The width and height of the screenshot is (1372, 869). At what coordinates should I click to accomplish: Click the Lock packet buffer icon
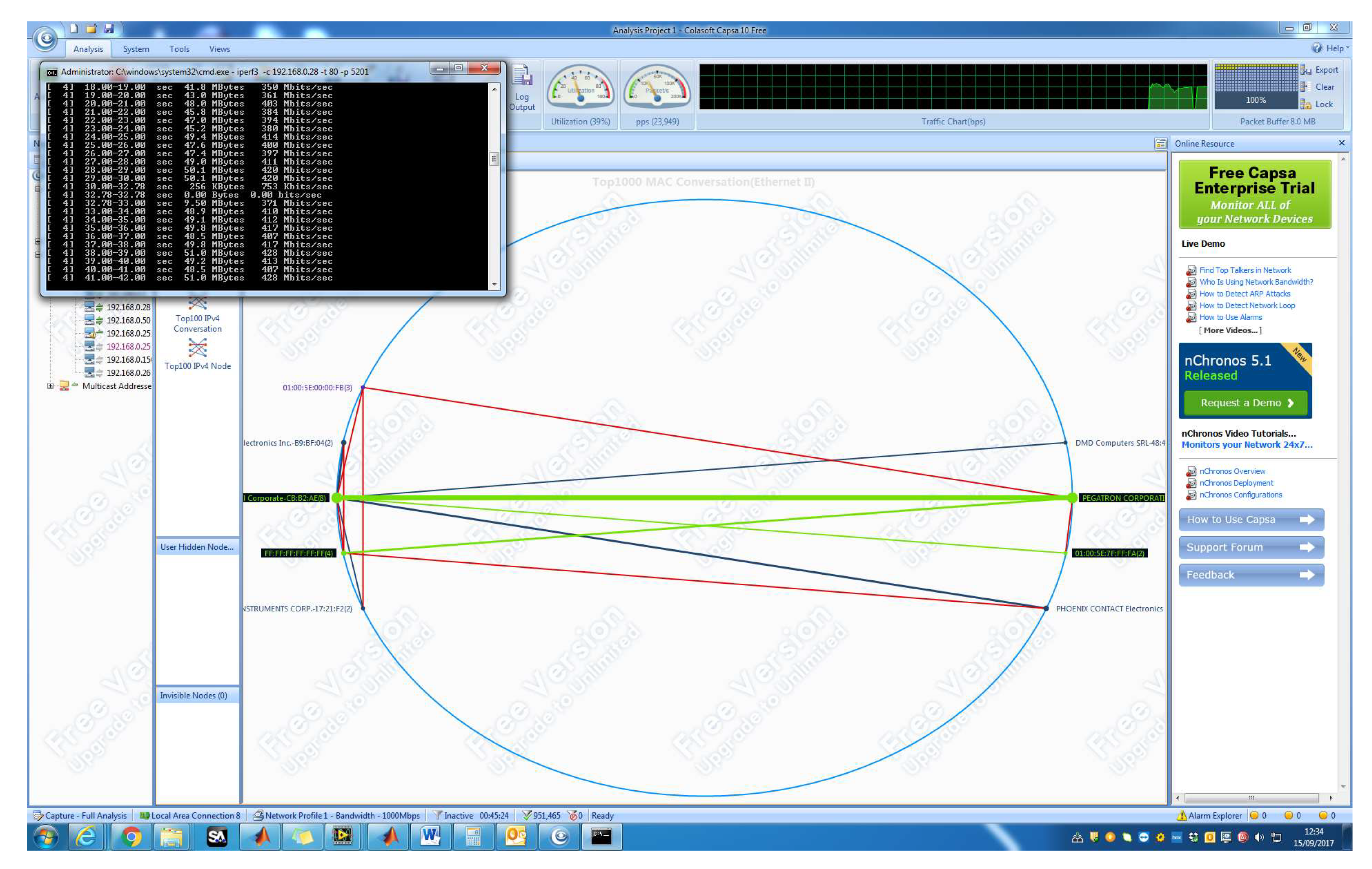click(x=1305, y=104)
